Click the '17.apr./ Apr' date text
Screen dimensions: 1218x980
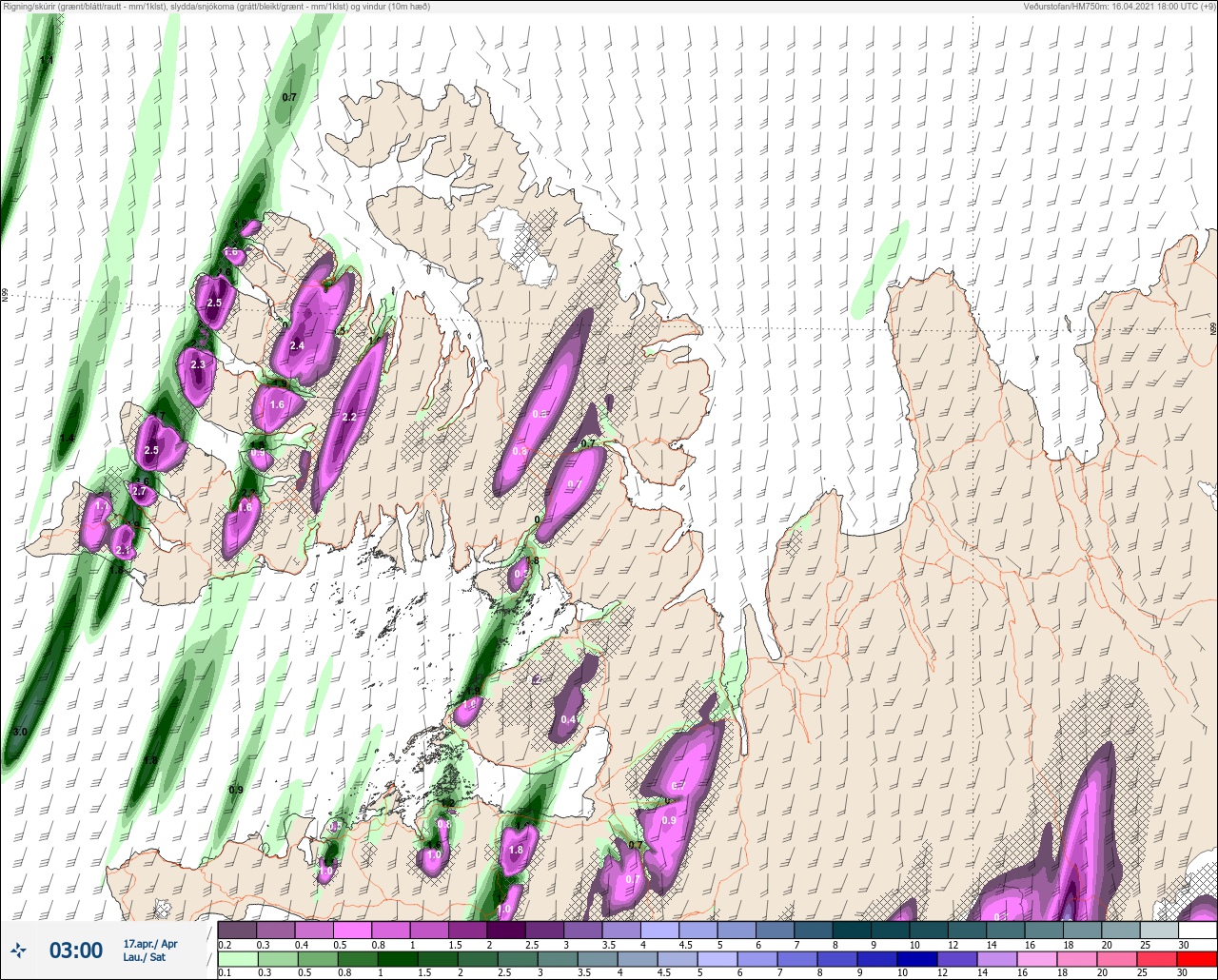pos(150,944)
